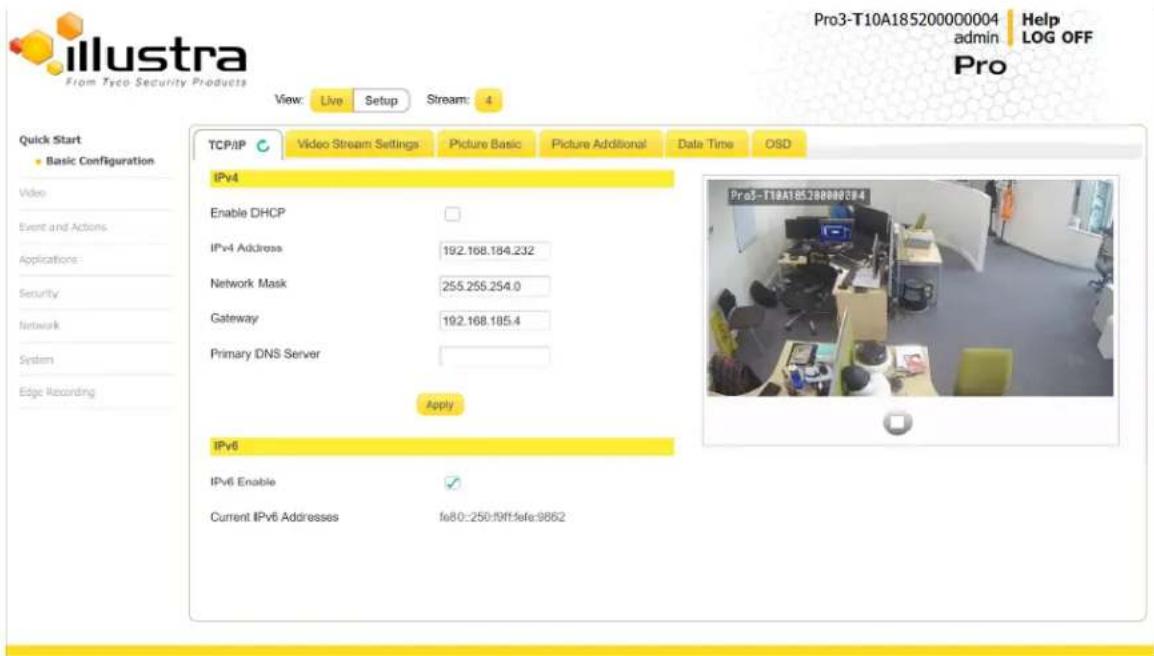The height and width of the screenshot is (656, 1154).
Task: Expand the Security section
Action: (x=38, y=293)
